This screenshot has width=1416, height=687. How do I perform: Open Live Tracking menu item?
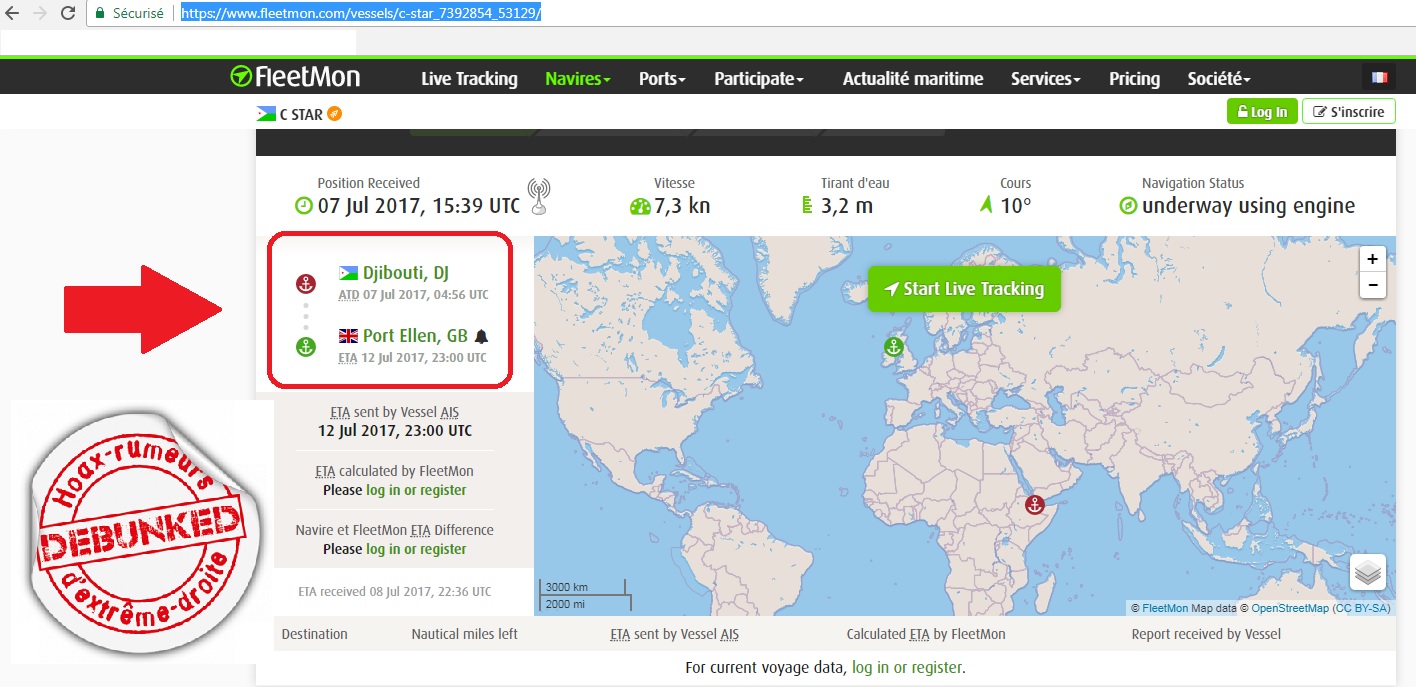469,79
